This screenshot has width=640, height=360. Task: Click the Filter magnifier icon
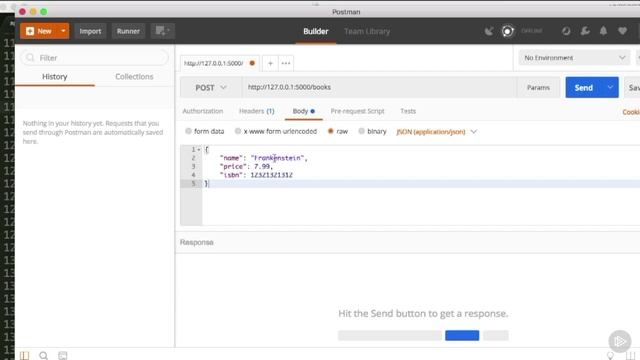[30, 58]
